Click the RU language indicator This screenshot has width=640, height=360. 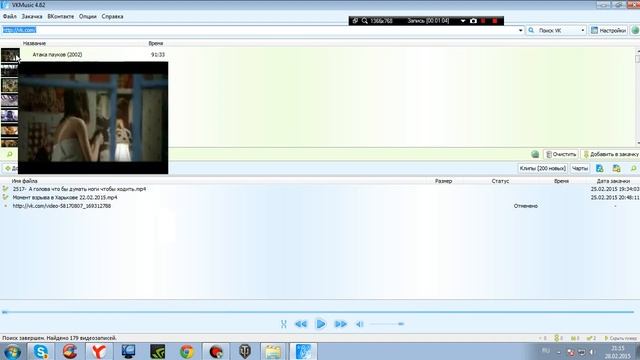(546, 351)
